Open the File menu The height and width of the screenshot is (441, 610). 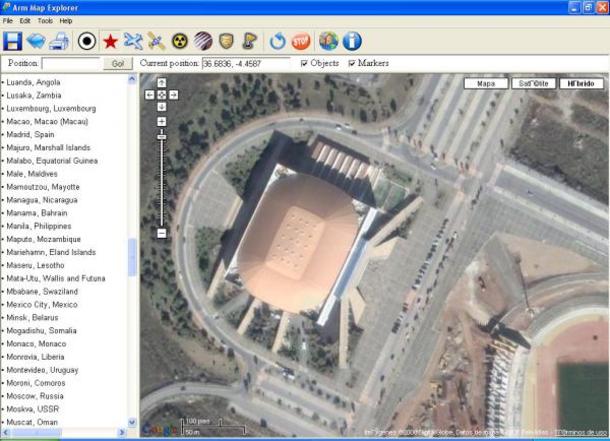[8, 21]
